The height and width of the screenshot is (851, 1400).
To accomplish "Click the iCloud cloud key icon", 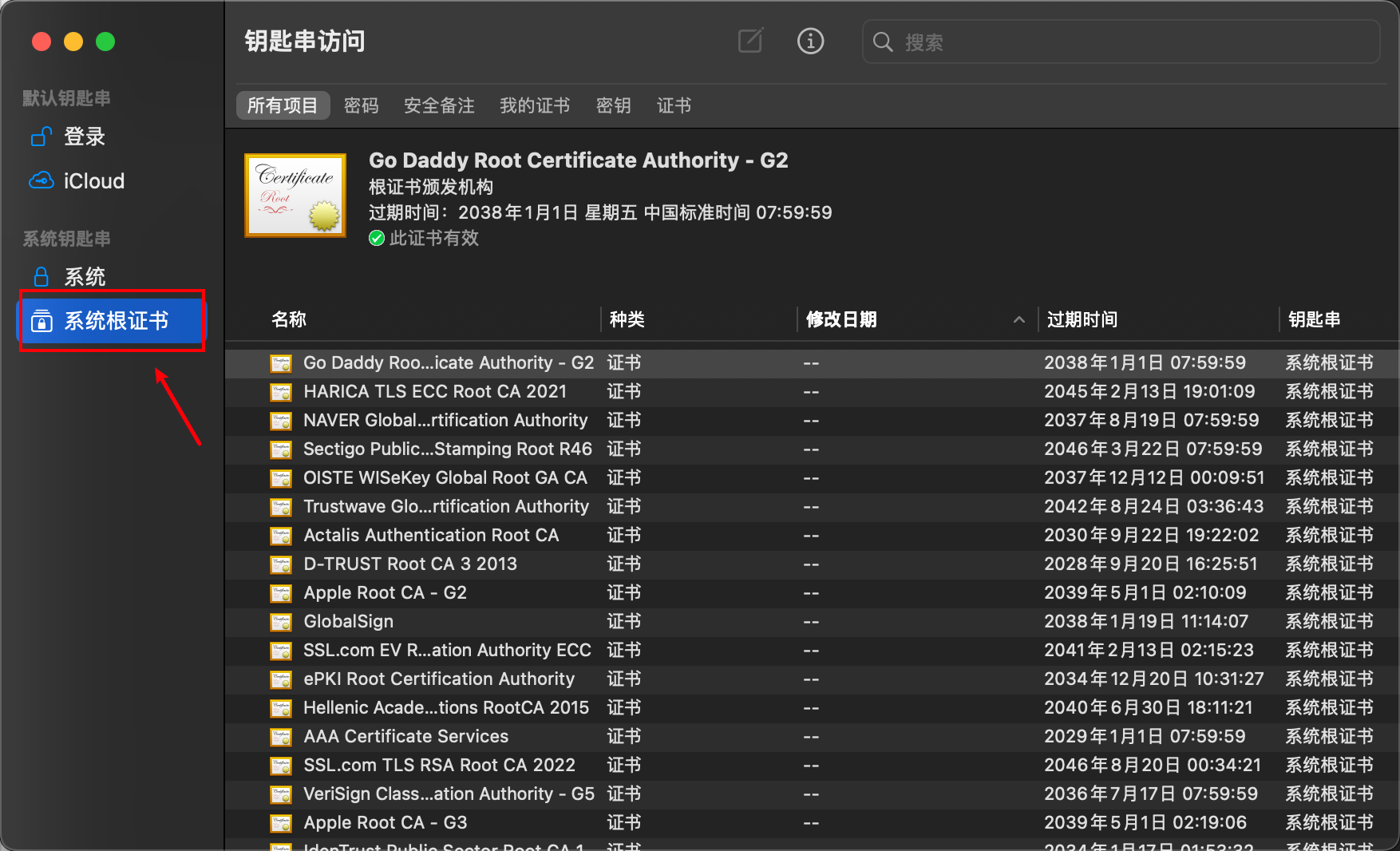I will click(x=42, y=181).
